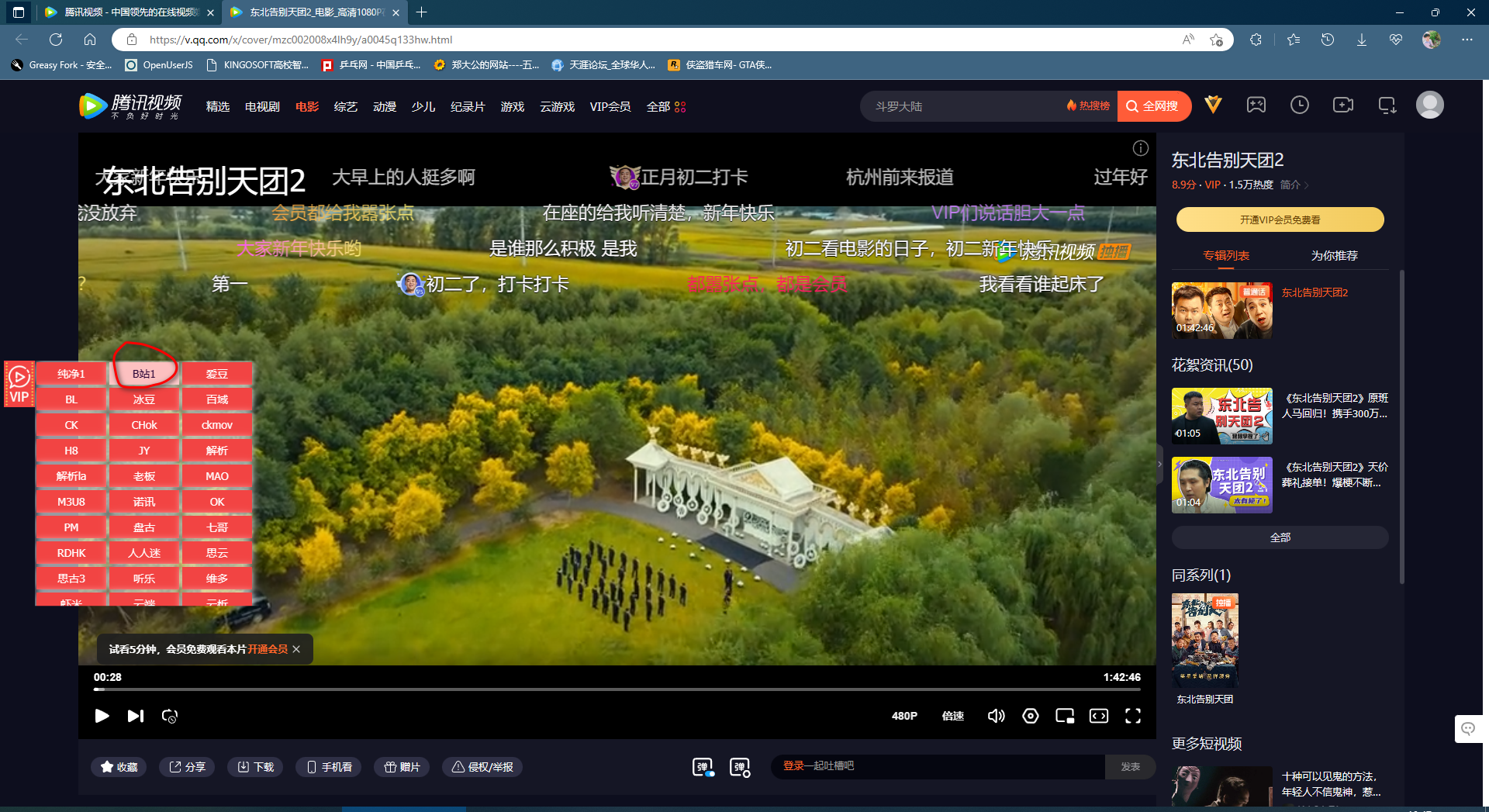Image resolution: width=1489 pixels, height=812 pixels.
Task: Open danmaku settings icon
Action: [740, 767]
